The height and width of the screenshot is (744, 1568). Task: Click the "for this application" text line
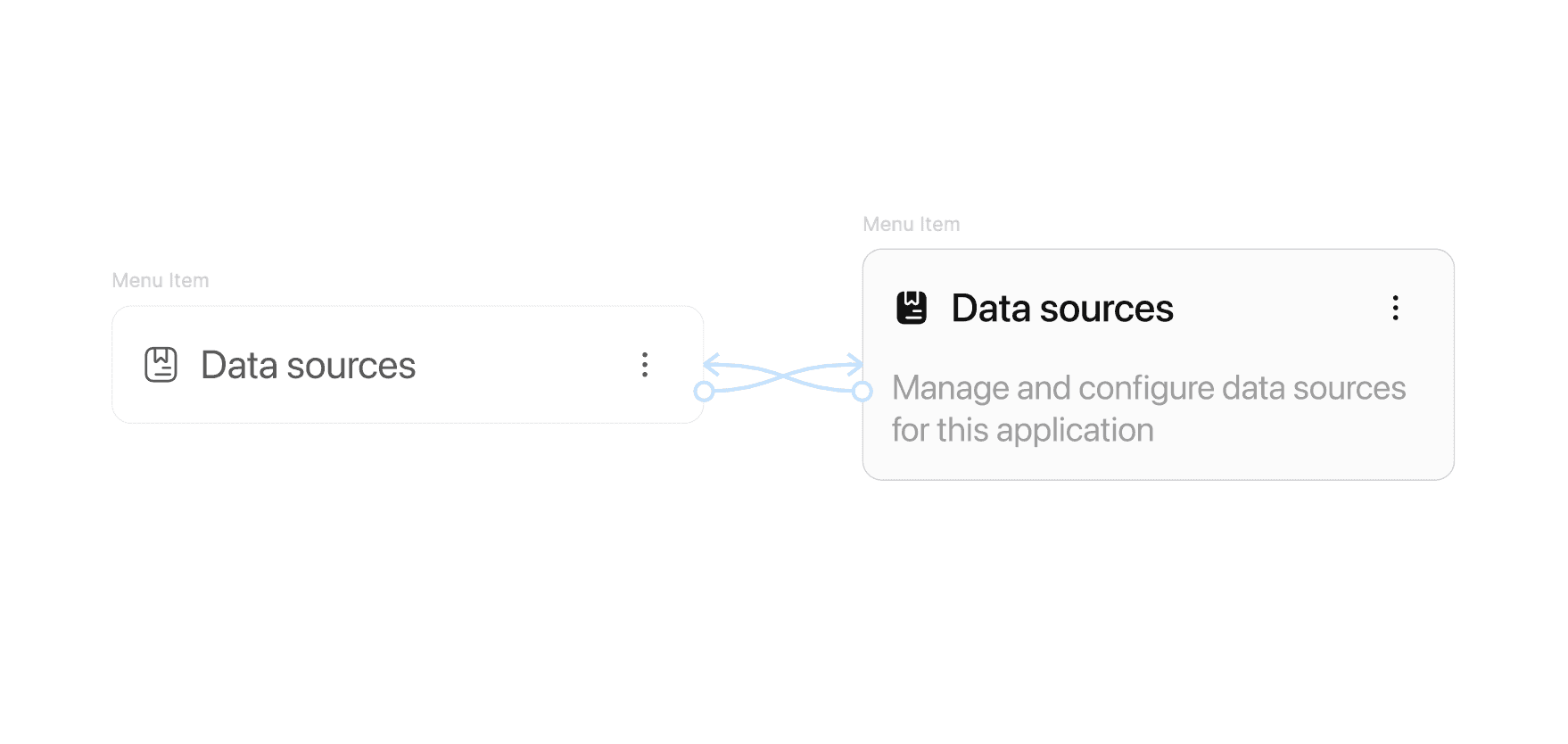(1022, 430)
